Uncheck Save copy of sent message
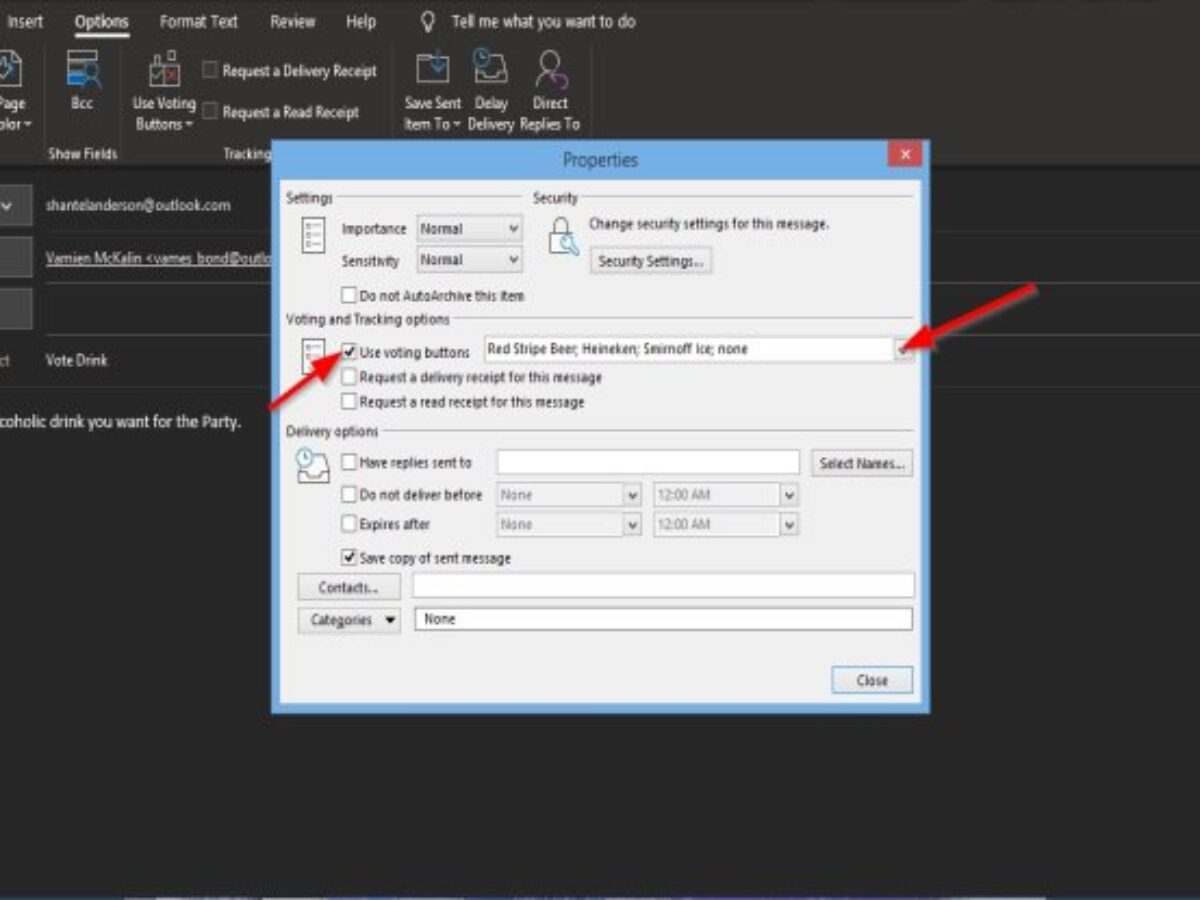Viewport: 1200px width, 900px height. pyautogui.click(x=349, y=558)
